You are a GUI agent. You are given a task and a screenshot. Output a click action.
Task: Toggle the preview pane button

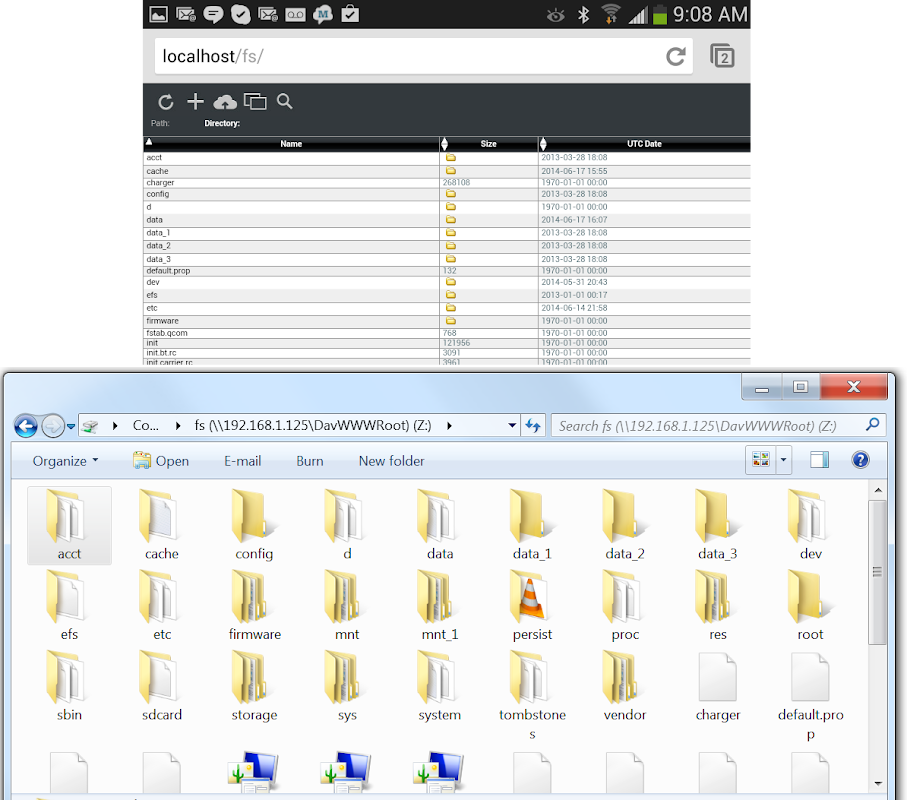click(819, 460)
